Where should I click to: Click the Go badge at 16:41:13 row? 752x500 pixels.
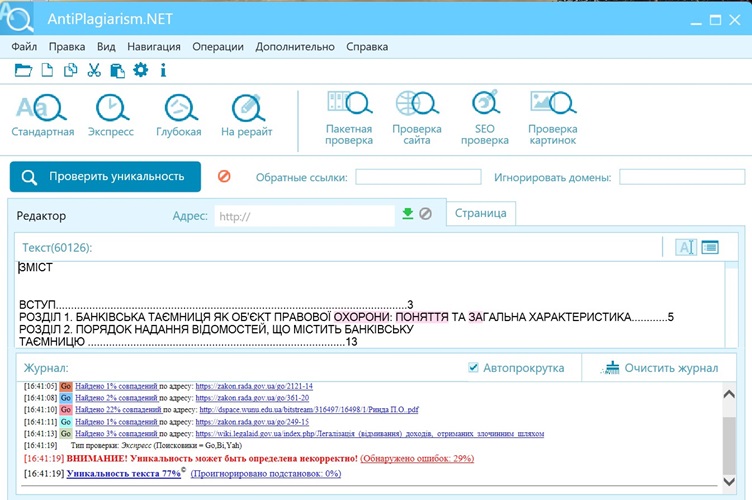tap(66, 433)
